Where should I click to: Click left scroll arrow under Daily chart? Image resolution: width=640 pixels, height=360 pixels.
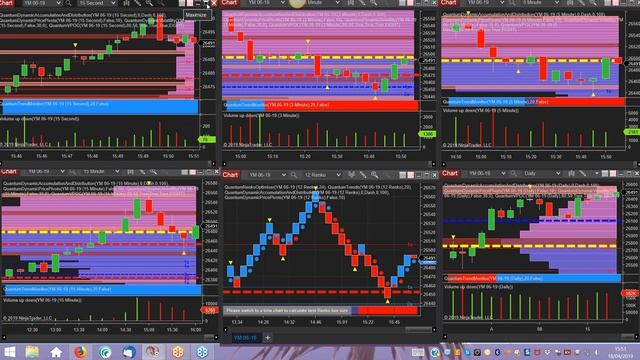444,337
